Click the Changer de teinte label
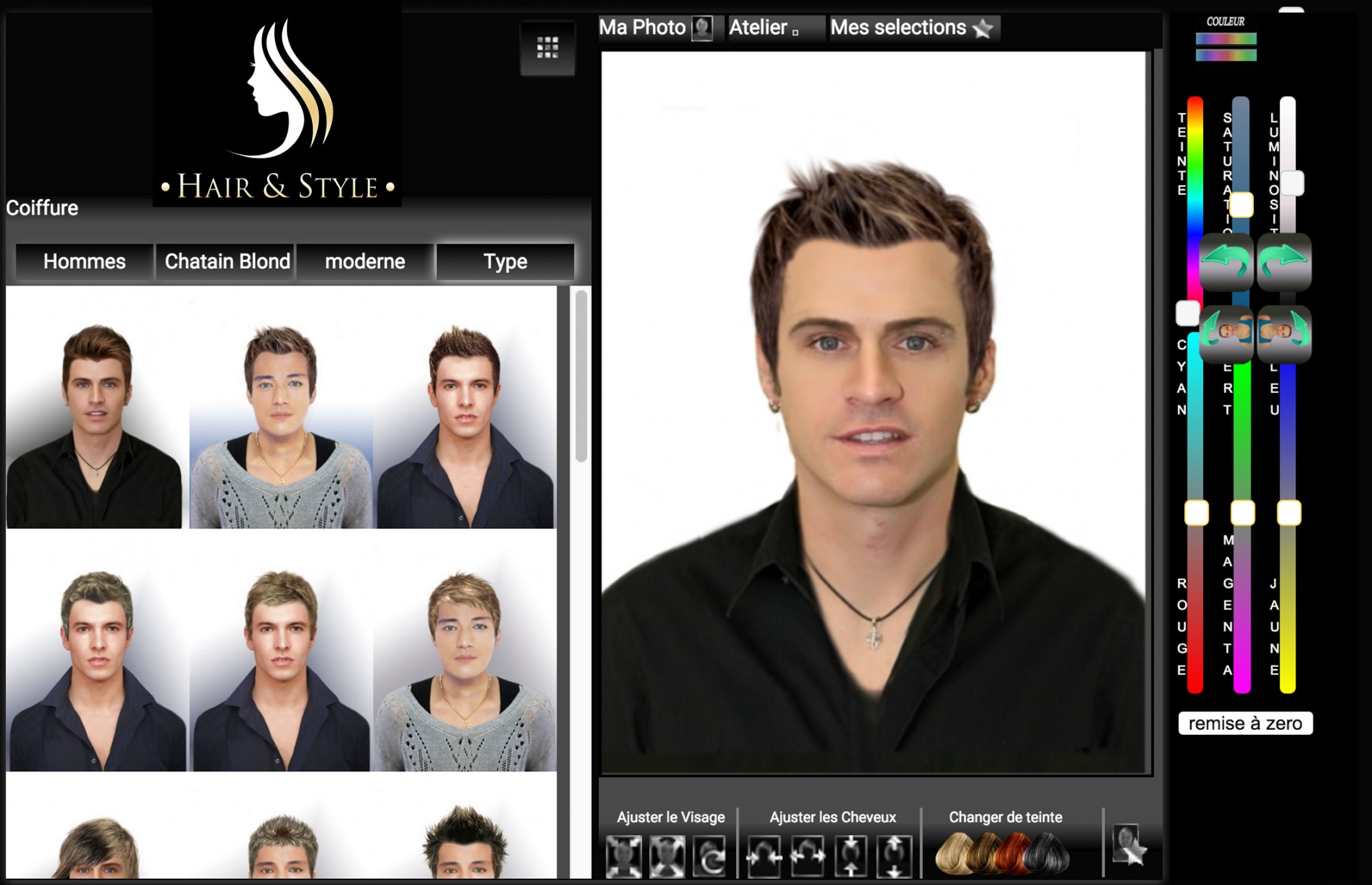The height and width of the screenshot is (885, 1372). (x=1005, y=817)
